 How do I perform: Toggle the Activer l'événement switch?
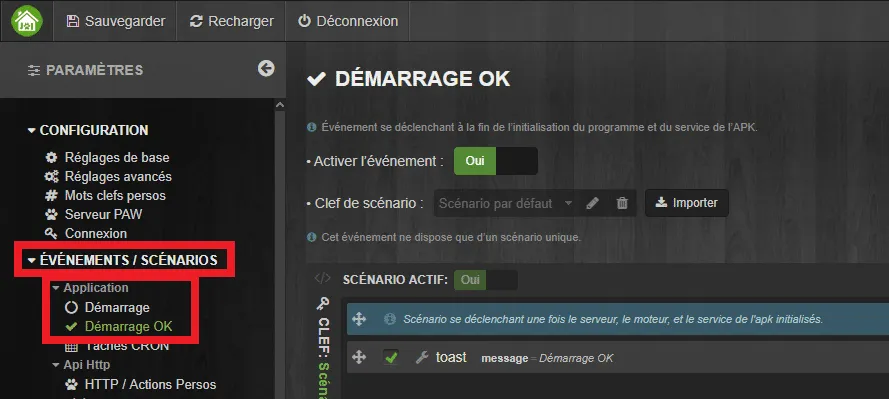click(496, 161)
